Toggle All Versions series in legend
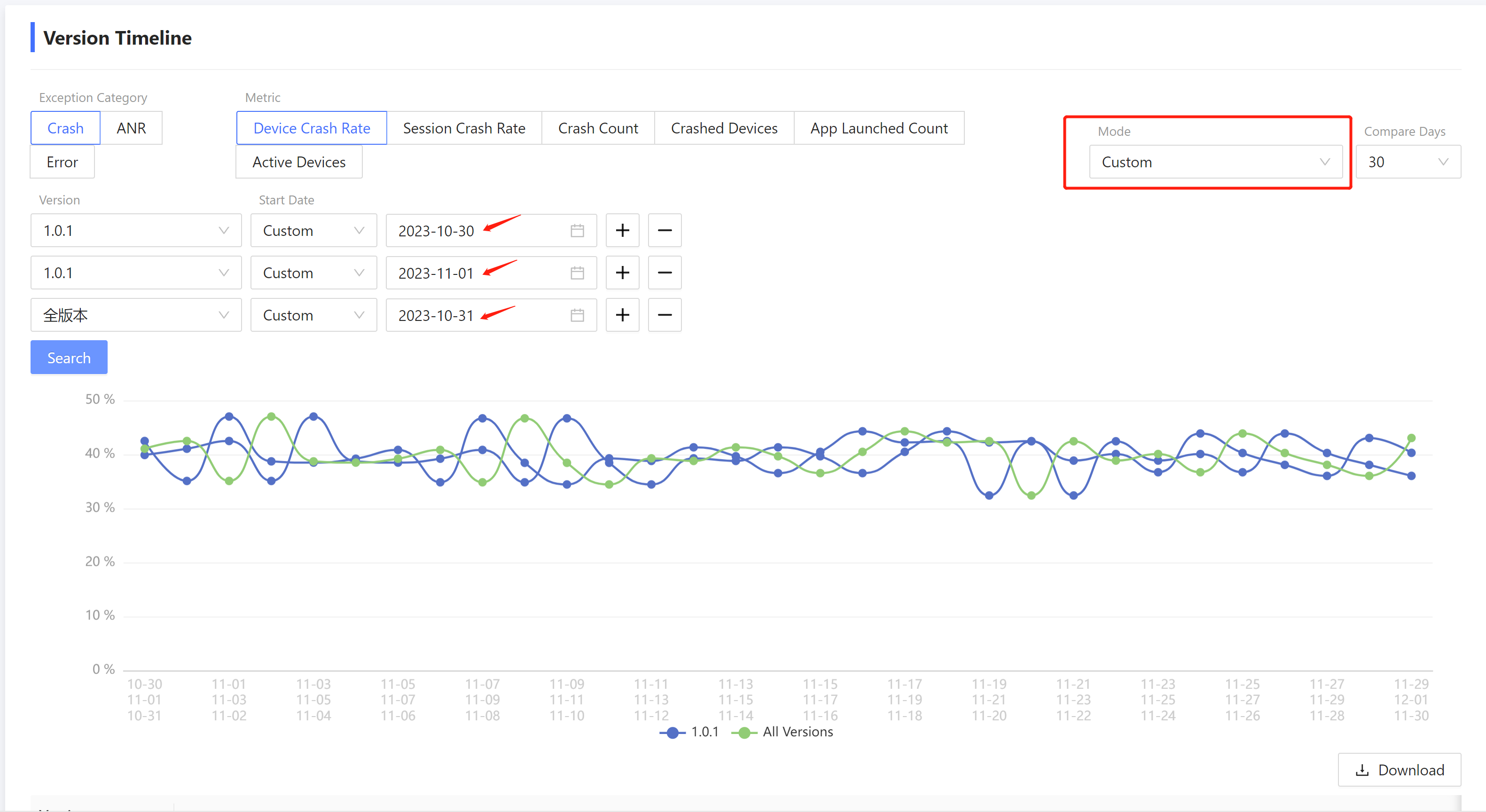This screenshot has width=1486, height=812. click(782, 732)
